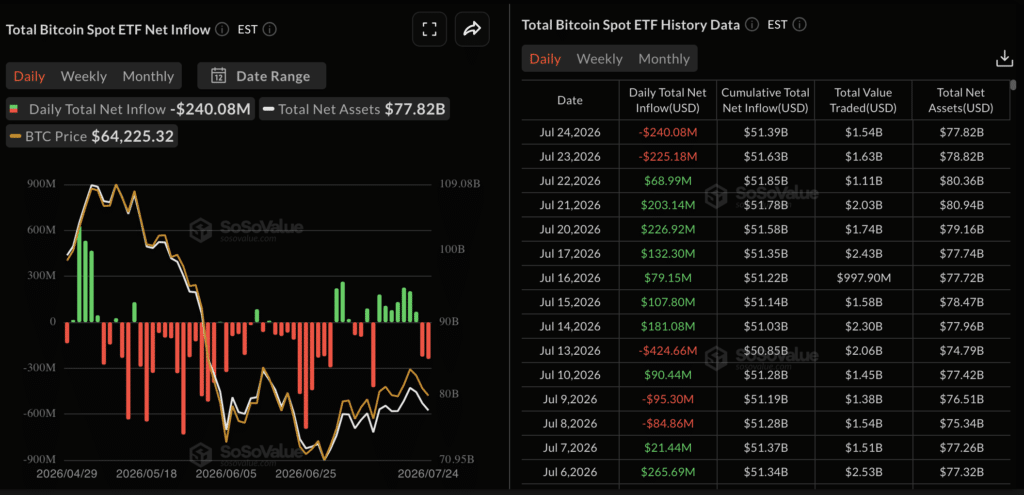Image resolution: width=1024 pixels, height=495 pixels.
Task: Click the Date column header
Action: [x=570, y=101]
